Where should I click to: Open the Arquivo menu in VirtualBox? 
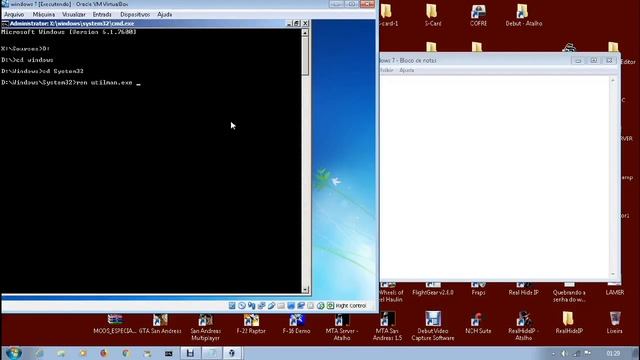[14, 14]
